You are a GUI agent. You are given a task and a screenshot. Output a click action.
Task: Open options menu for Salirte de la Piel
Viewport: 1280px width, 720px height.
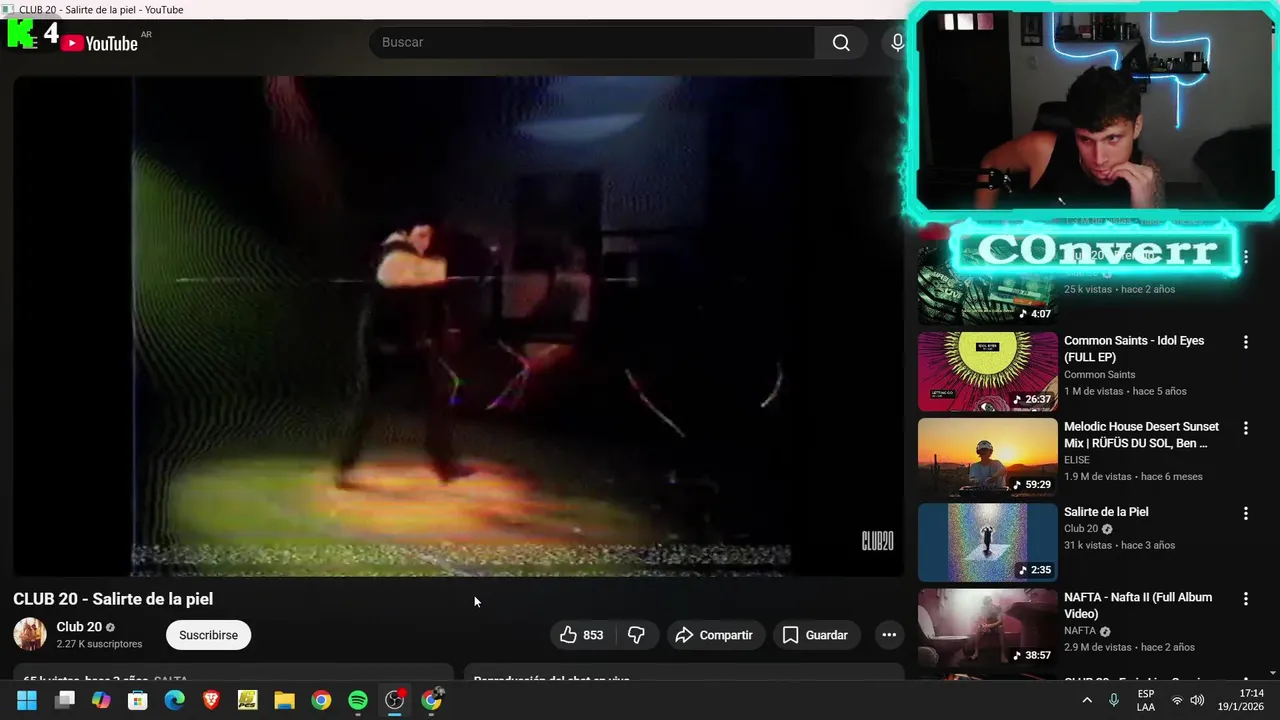pos(1245,513)
